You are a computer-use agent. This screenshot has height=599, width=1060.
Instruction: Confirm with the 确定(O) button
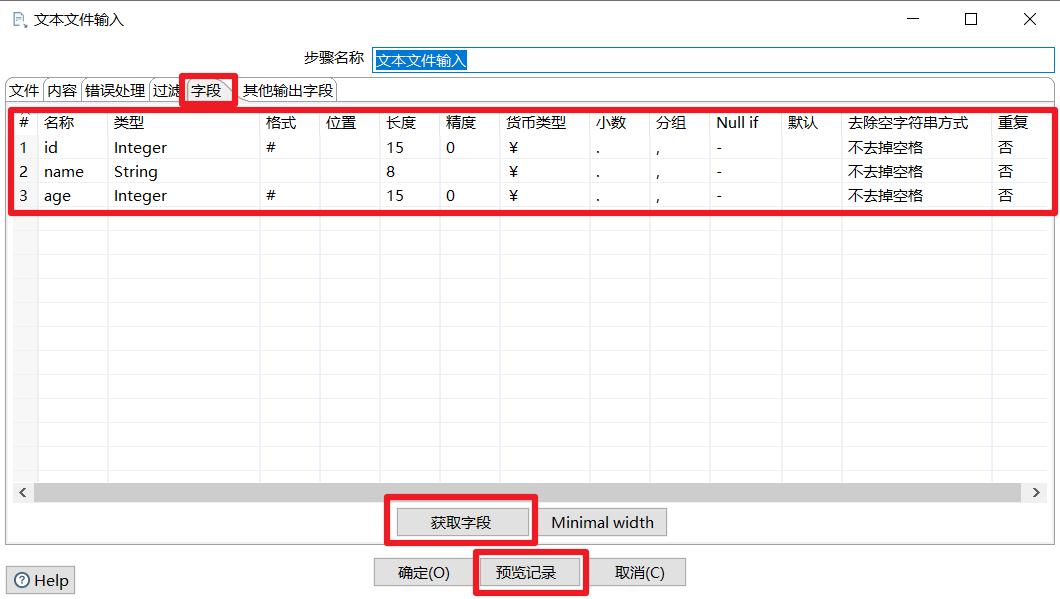pyautogui.click(x=424, y=573)
